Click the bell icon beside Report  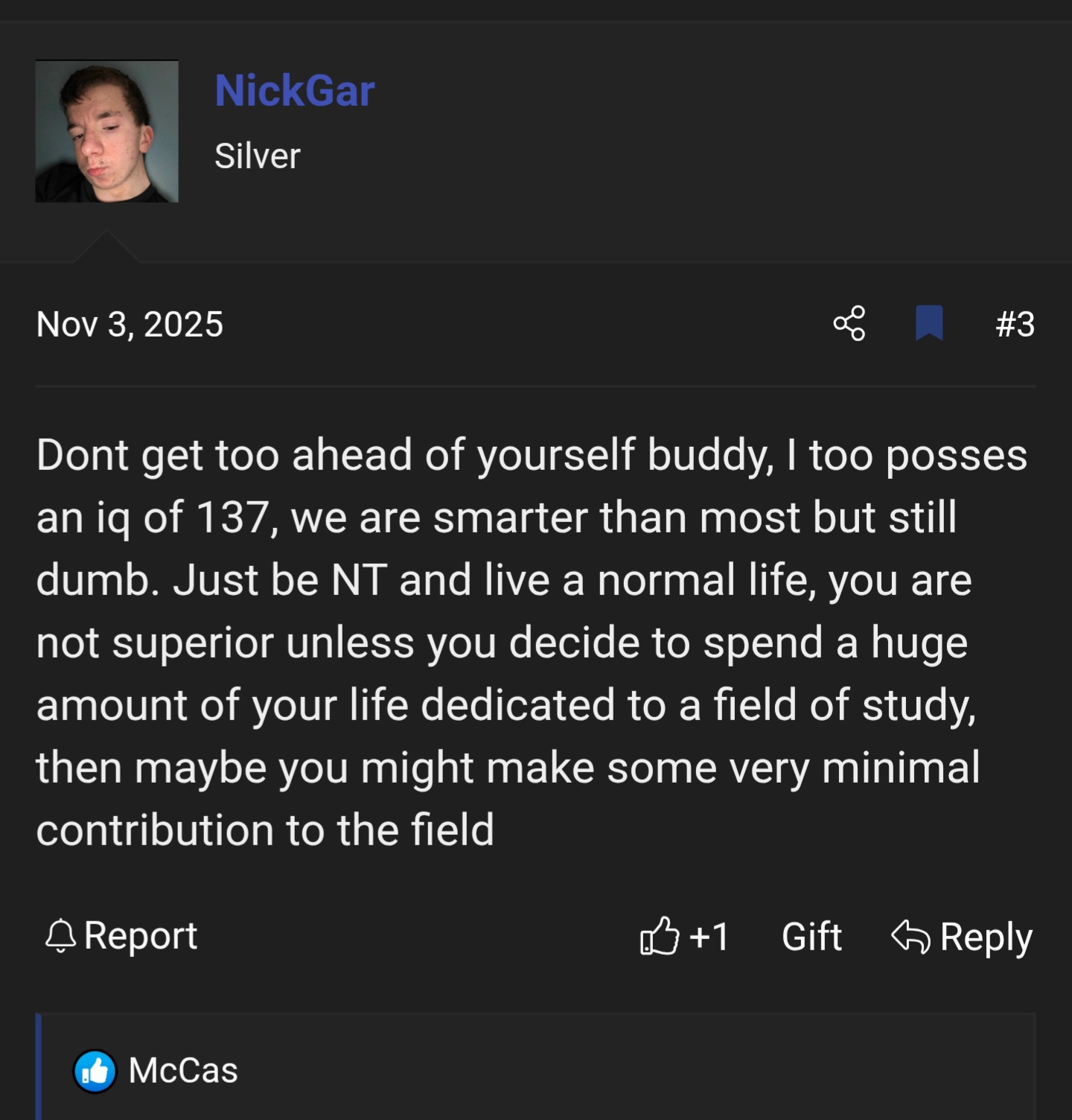60,936
